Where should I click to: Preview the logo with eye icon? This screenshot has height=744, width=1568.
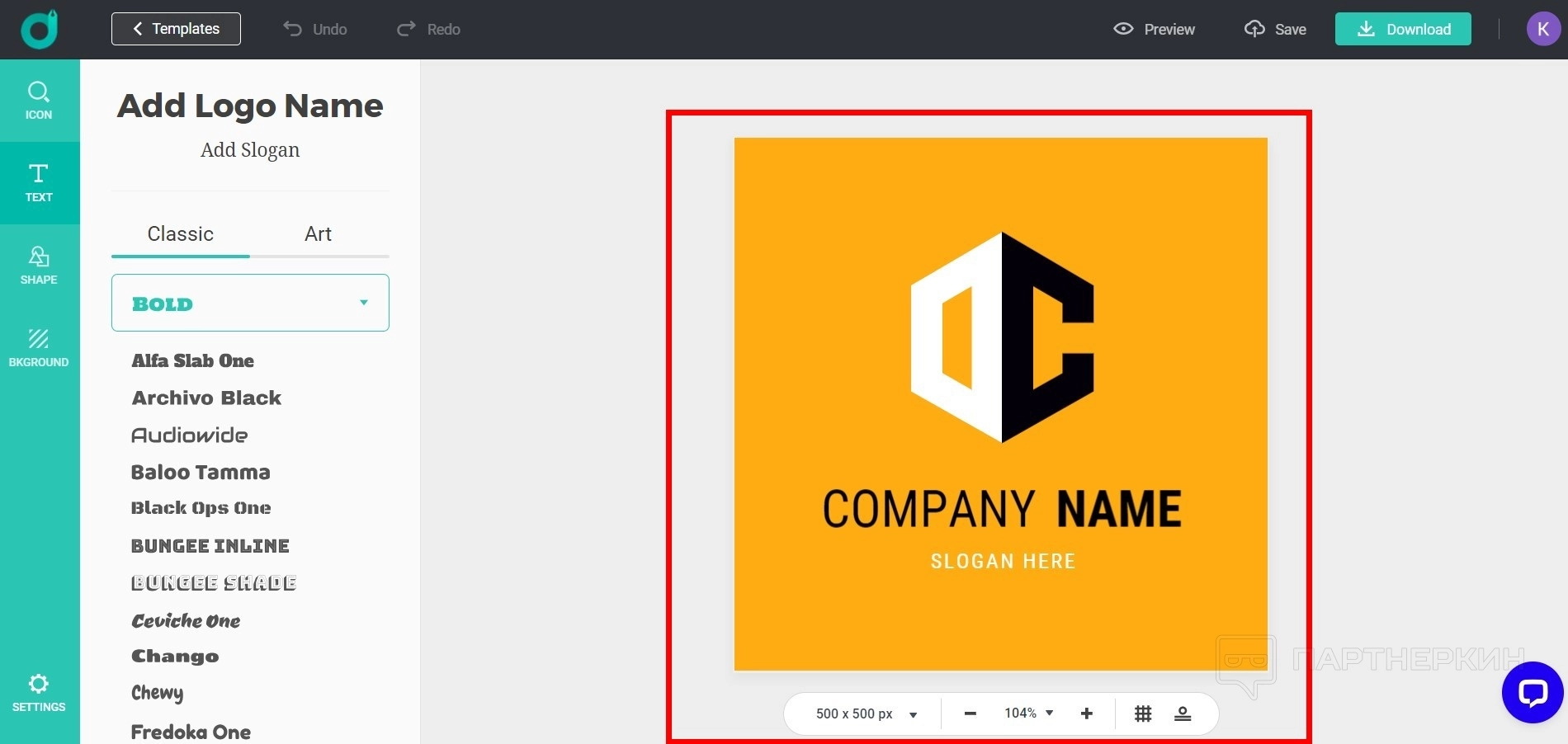(x=1154, y=29)
